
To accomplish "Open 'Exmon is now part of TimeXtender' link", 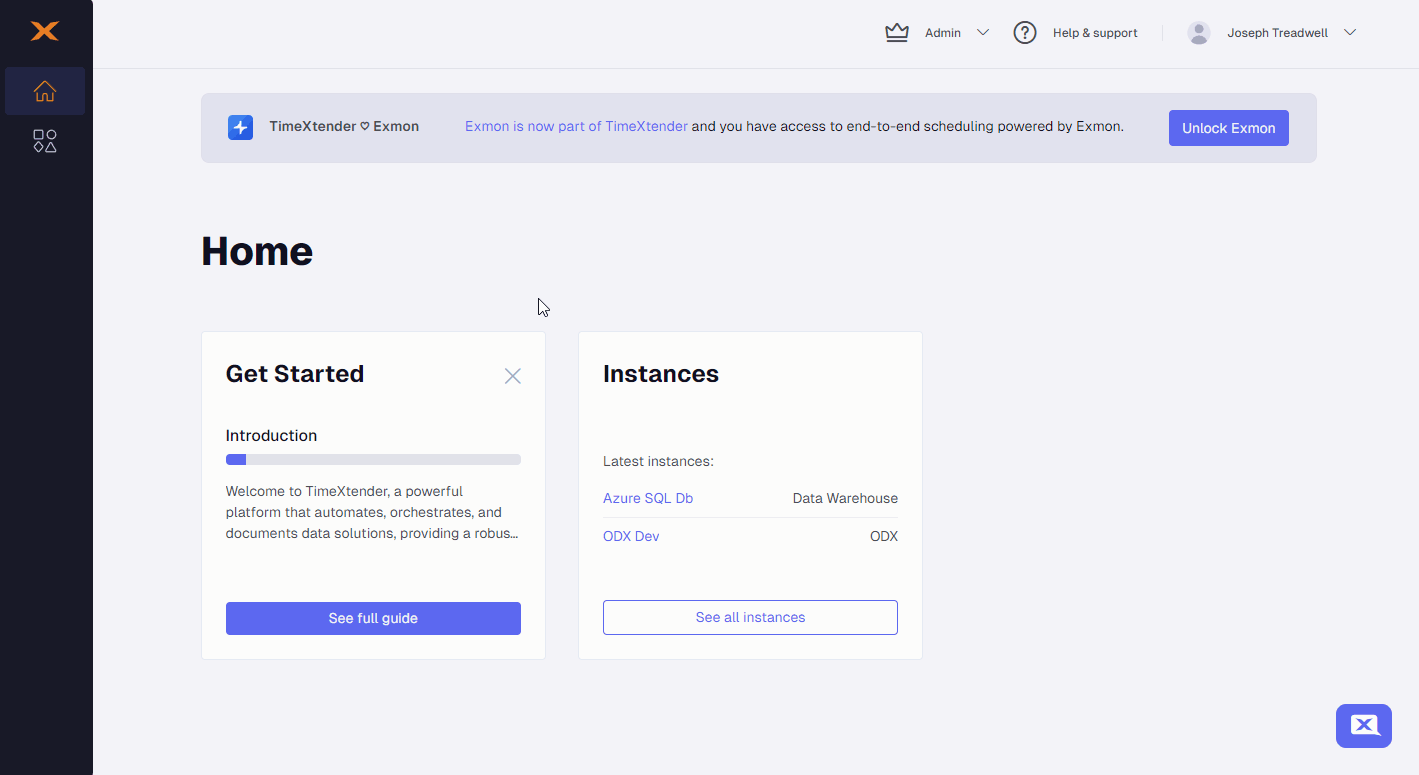I will 576,127.
